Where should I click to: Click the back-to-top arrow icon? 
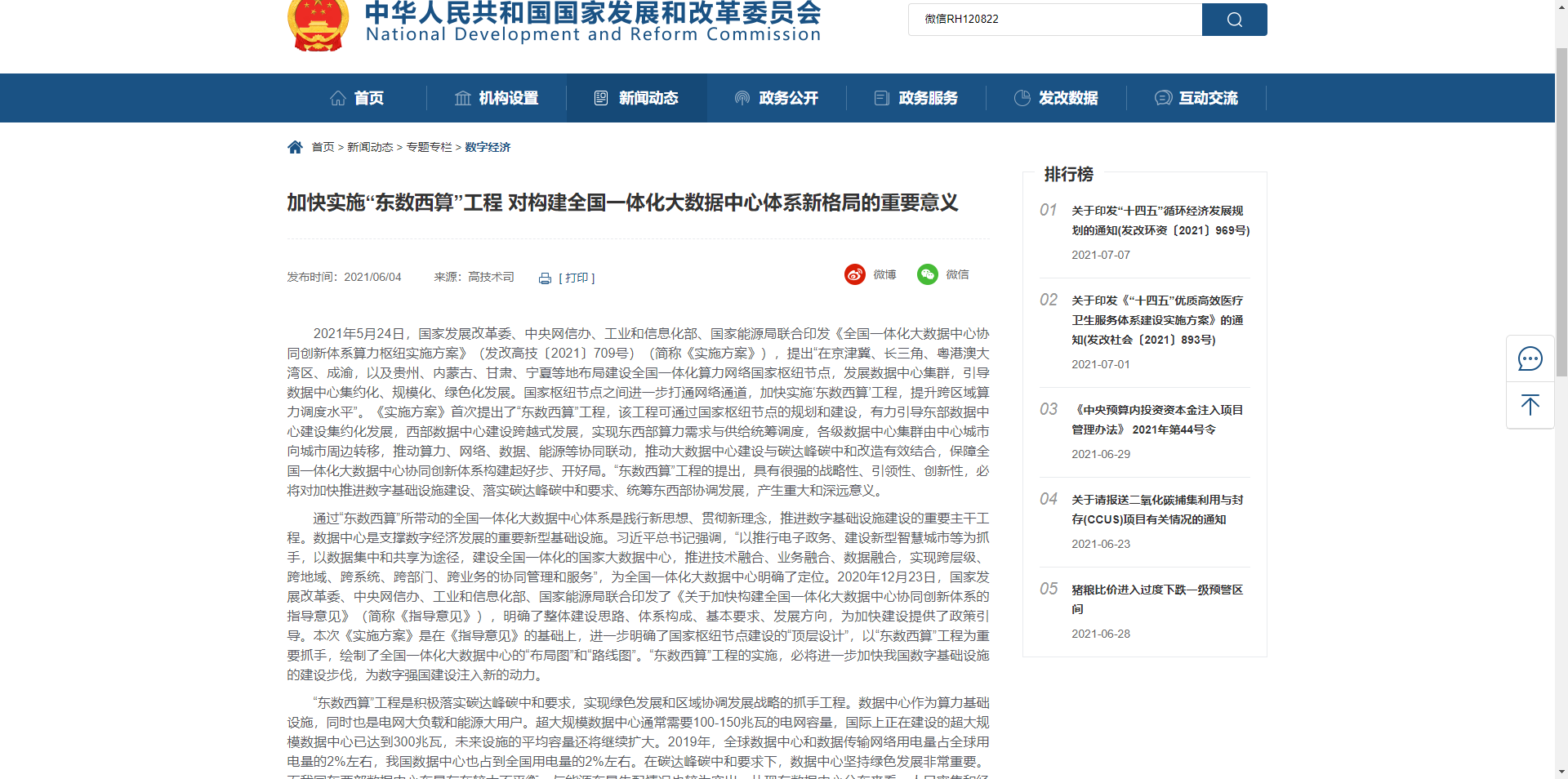click(x=1530, y=405)
